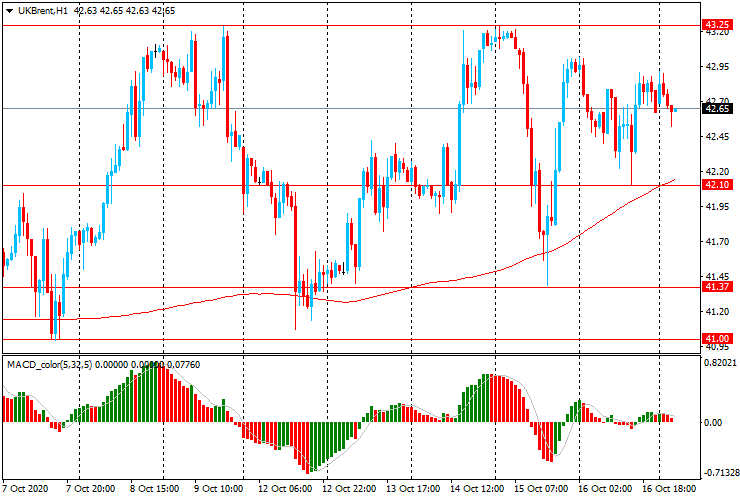The height and width of the screenshot is (500, 740).
Task: Click the red 43.25 price level tag
Action: 716,24
